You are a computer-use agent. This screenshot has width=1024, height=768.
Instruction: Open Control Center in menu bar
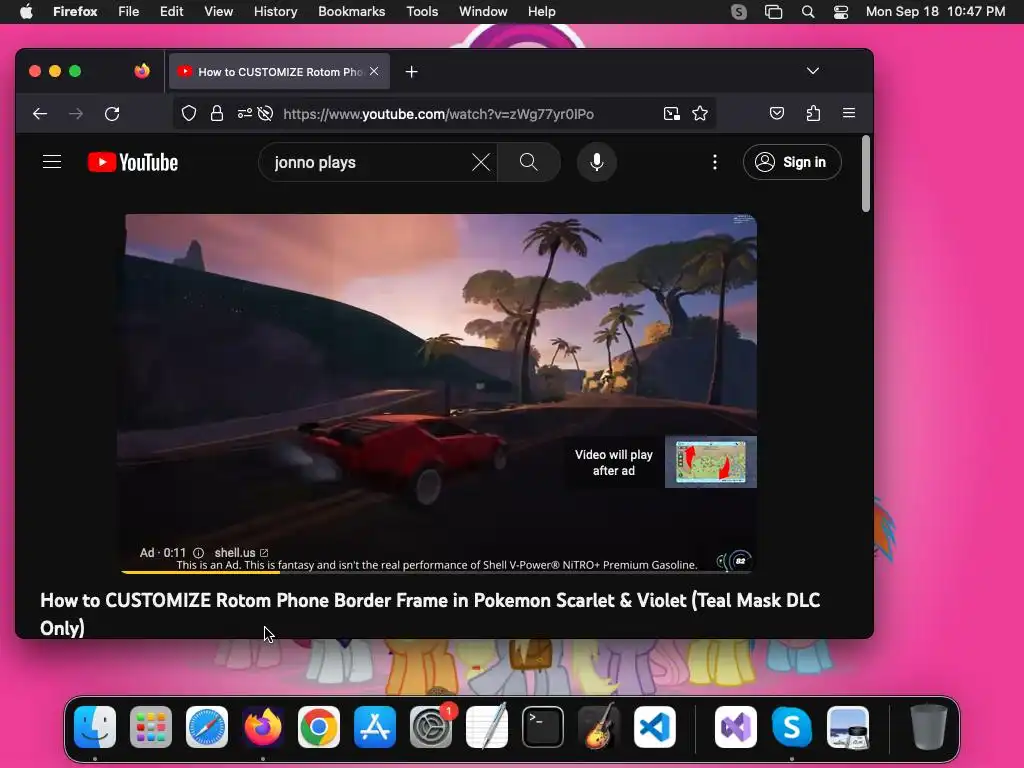[x=841, y=12]
